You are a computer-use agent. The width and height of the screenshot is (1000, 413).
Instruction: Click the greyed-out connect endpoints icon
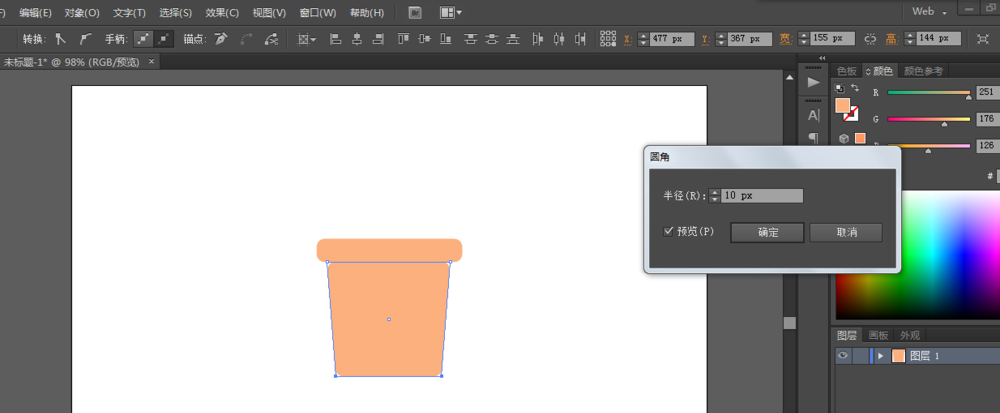click(246, 40)
